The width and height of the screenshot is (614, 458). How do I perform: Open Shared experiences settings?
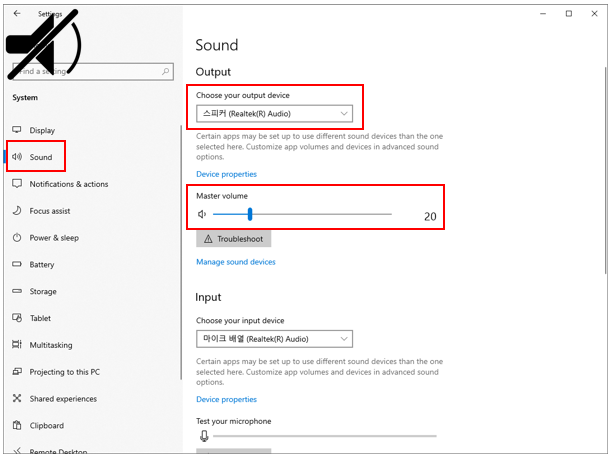tap(63, 399)
